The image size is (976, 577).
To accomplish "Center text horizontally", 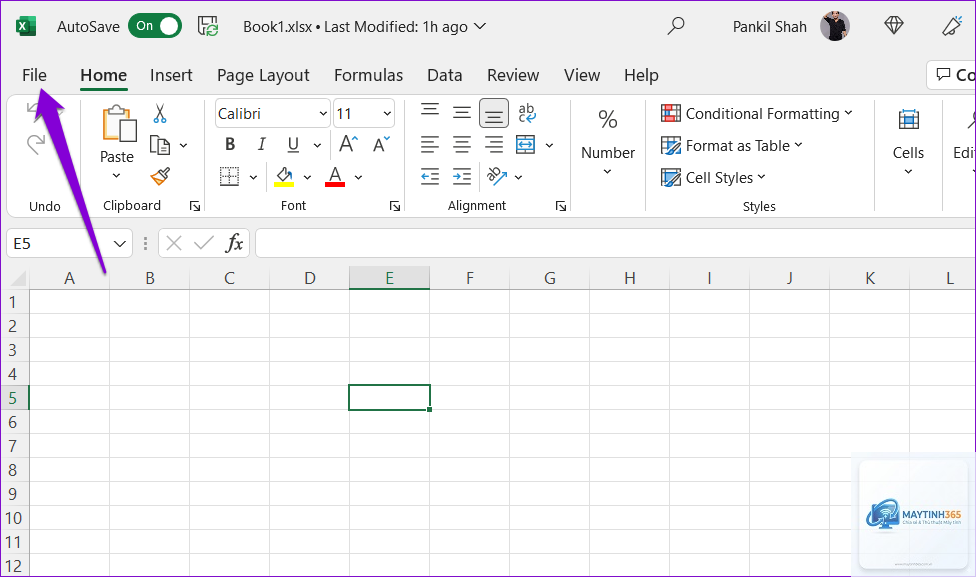I will click(x=462, y=144).
